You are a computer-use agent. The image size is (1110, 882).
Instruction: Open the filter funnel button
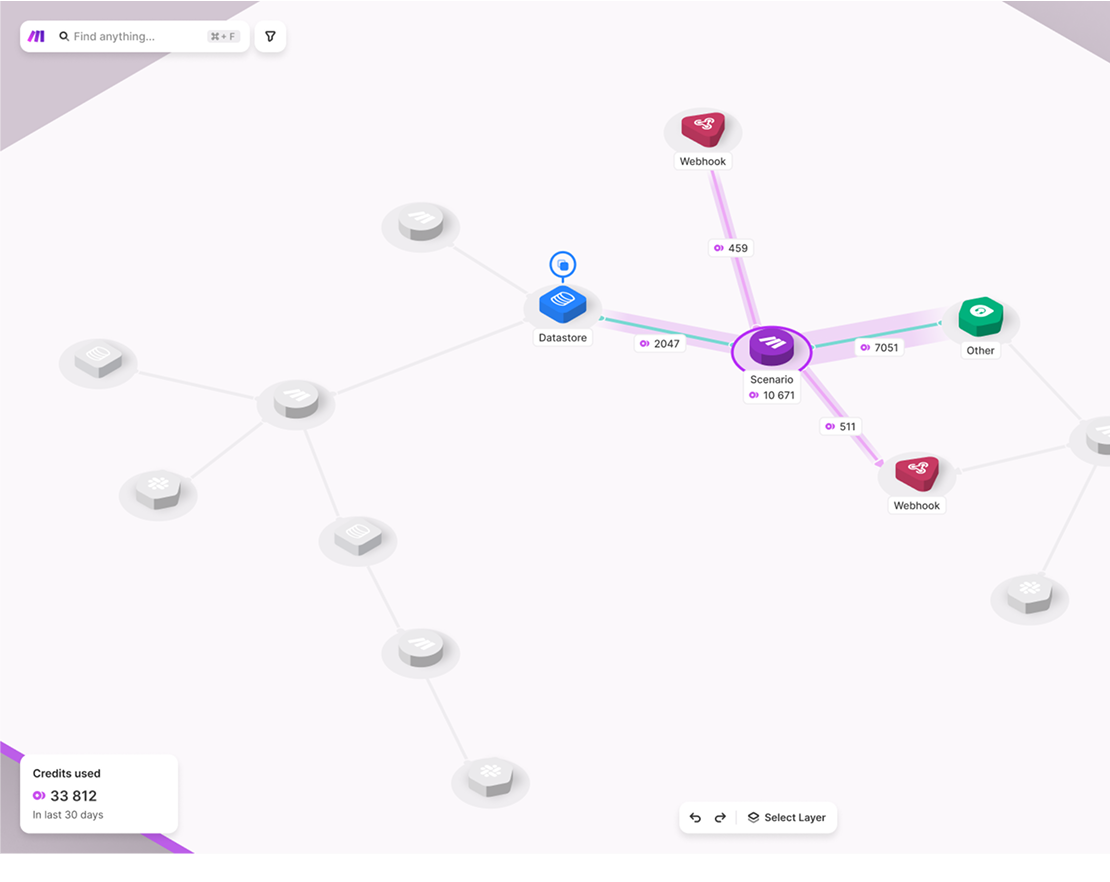pyautogui.click(x=270, y=36)
